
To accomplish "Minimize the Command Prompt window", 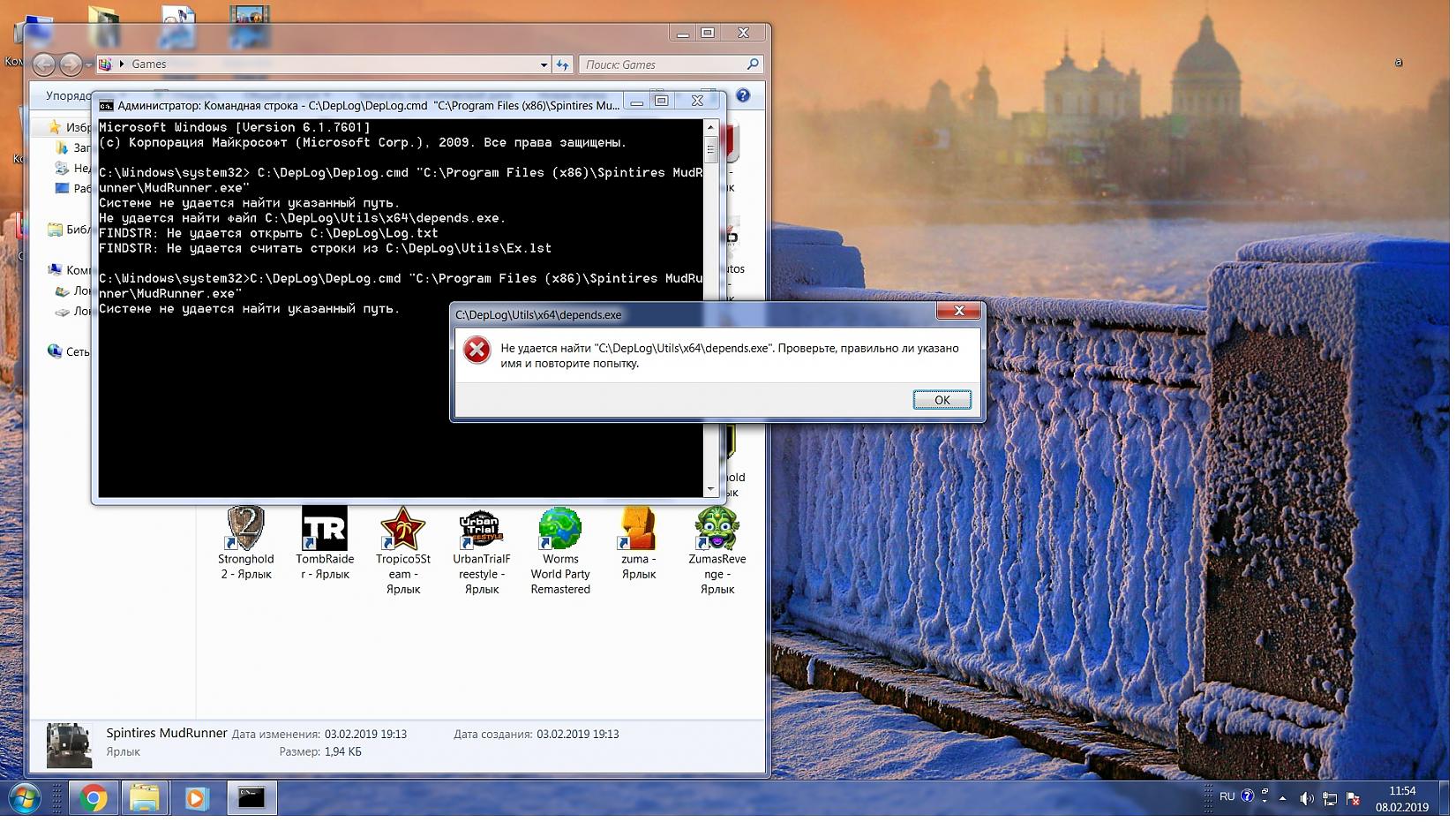I will [x=636, y=101].
